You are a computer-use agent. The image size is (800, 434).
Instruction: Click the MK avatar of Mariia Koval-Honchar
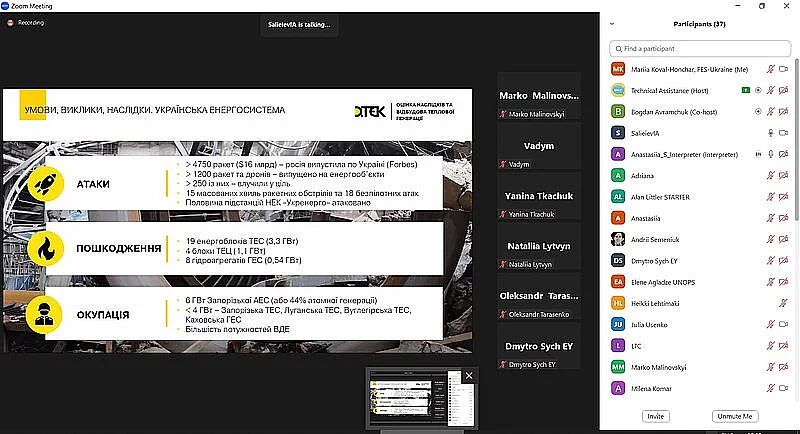click(618, 69)
